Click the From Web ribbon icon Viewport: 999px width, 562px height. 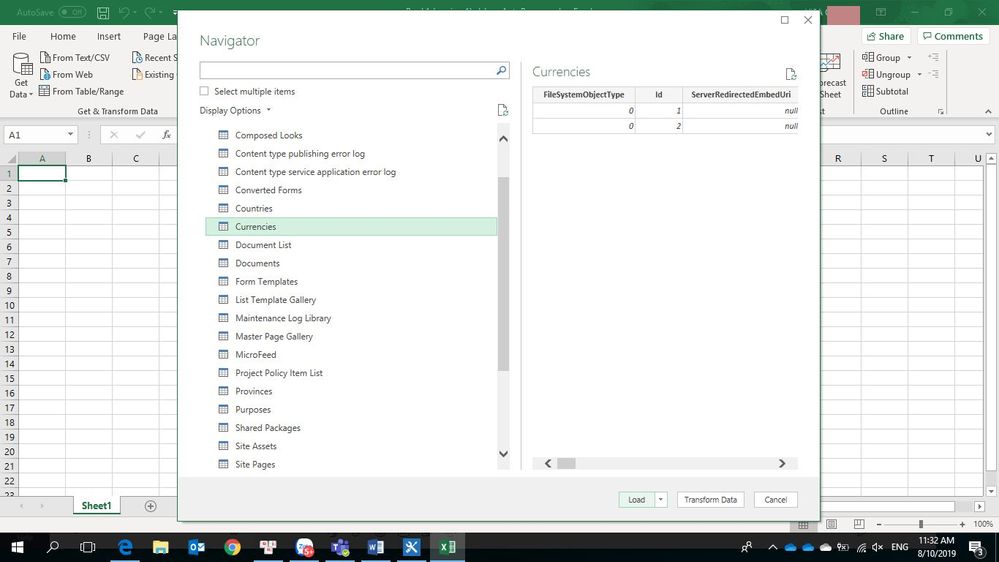tap(45, 75)
